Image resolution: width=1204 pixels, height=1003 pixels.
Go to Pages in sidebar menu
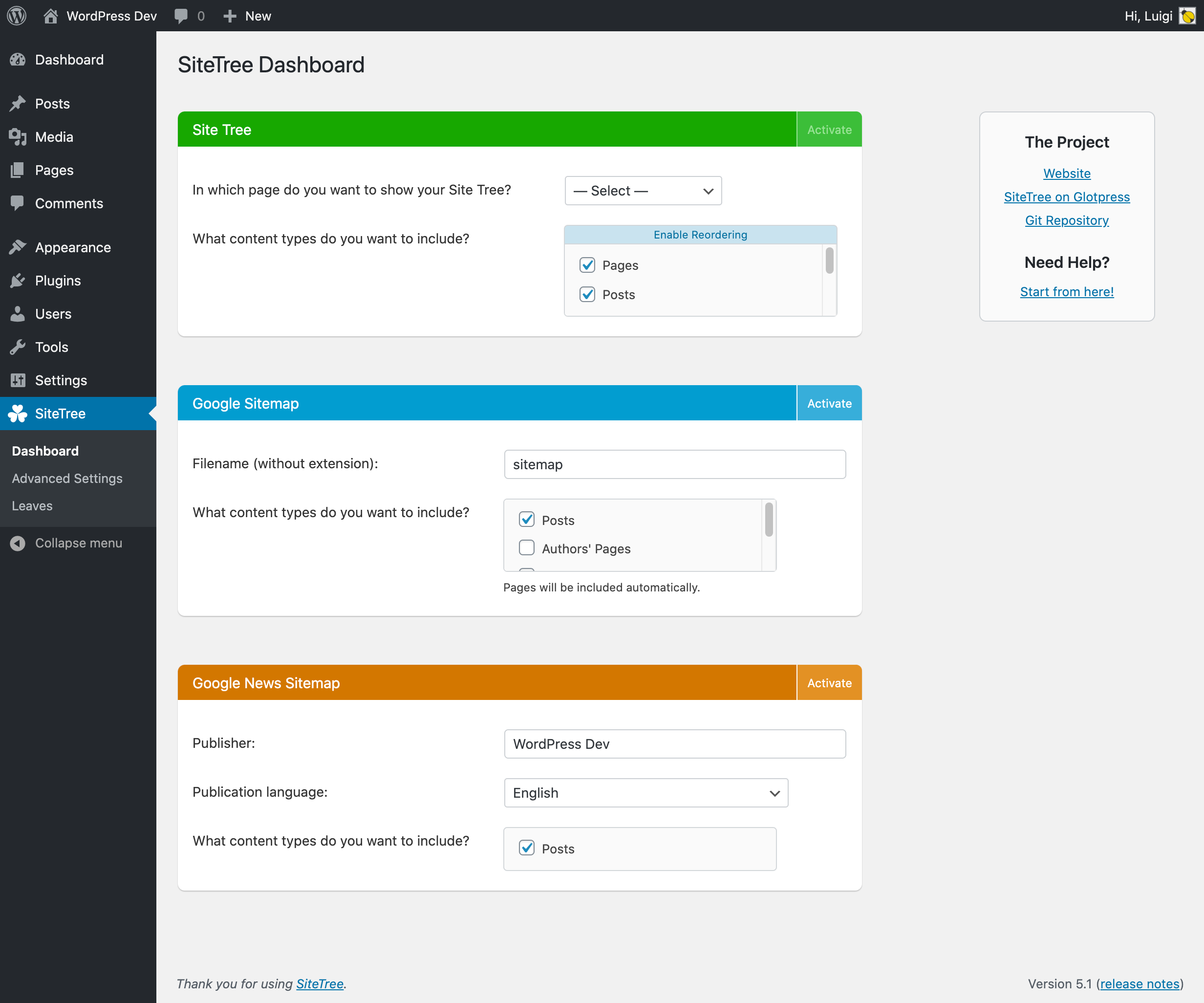click(78, 170)
